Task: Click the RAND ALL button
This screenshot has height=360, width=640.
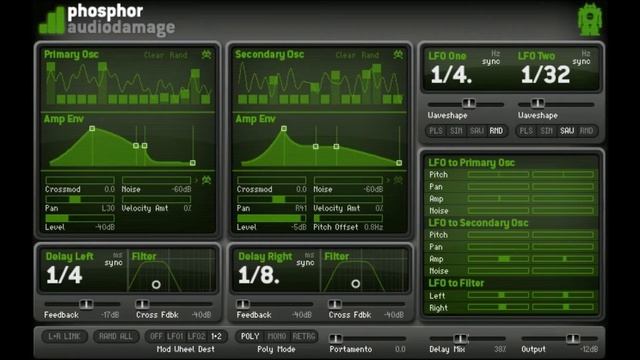Action: pyautogui.click(x=116, y=337)
